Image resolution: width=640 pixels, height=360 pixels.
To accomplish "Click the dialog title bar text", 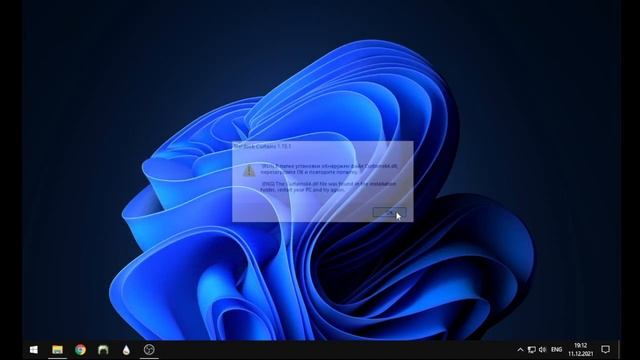I will pos(262,146).
